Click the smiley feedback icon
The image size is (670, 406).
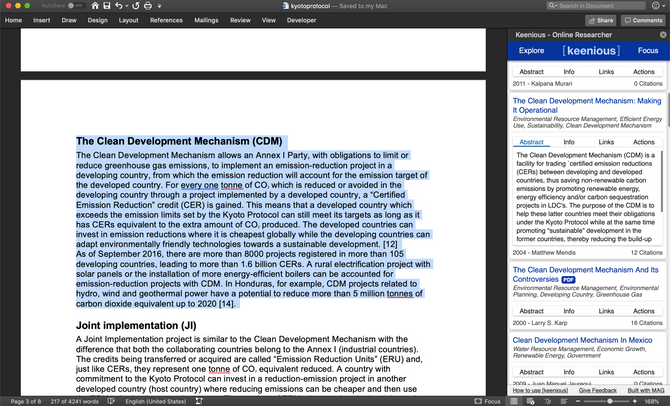click(656, 6)
